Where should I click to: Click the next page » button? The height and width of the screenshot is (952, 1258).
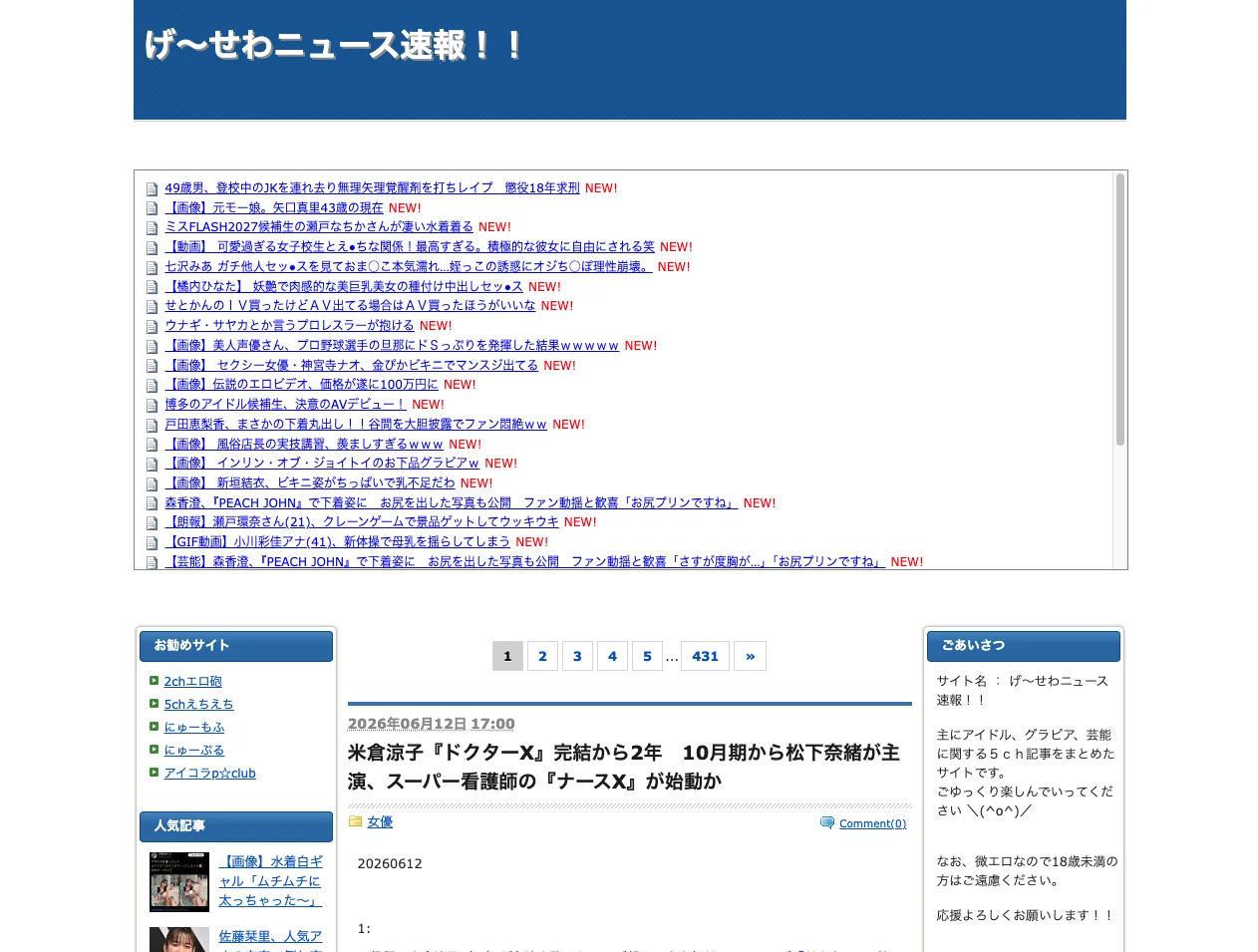[750, 656]
